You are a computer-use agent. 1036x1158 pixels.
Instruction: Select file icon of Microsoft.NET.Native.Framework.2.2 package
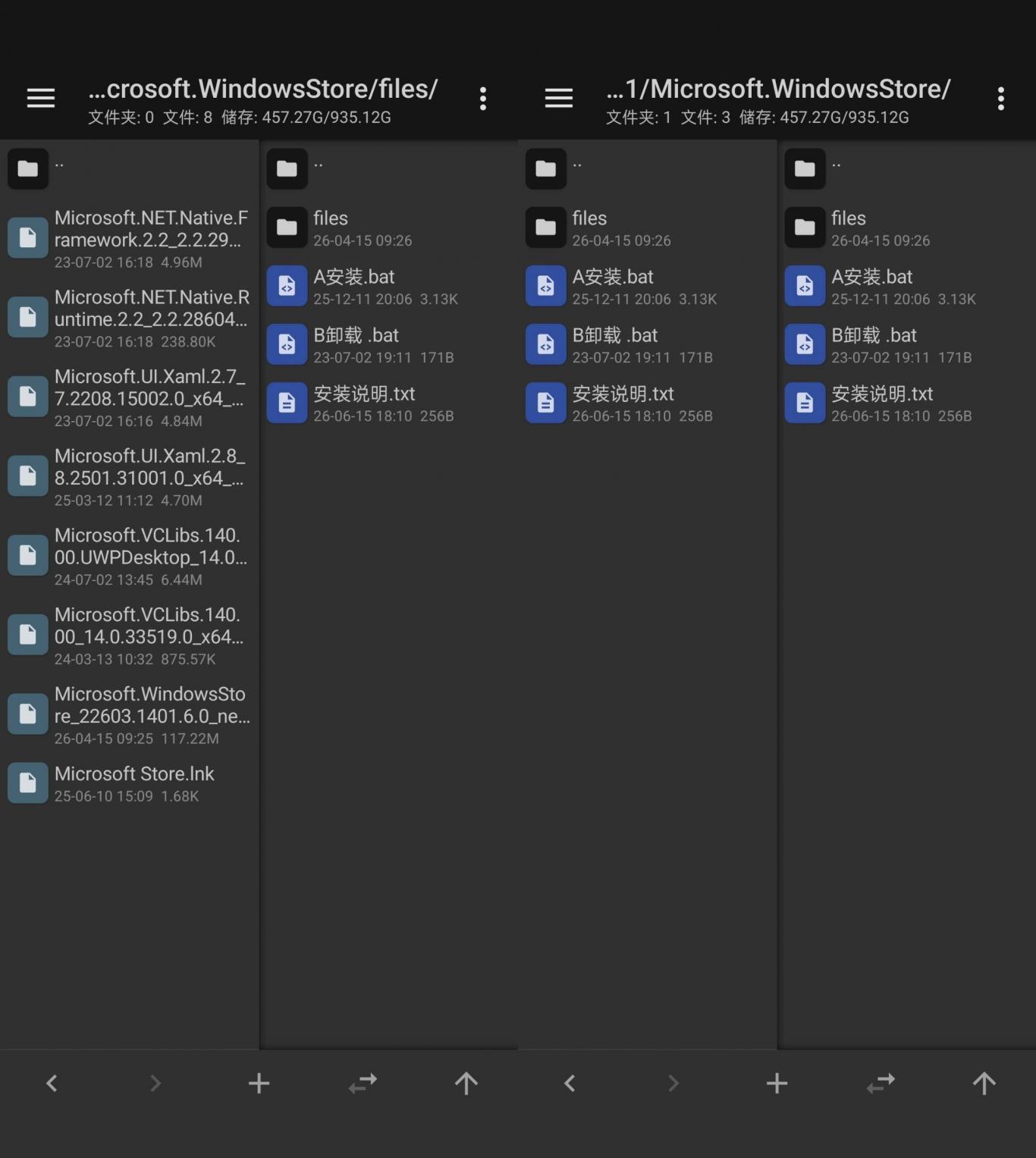pos(28,237)
